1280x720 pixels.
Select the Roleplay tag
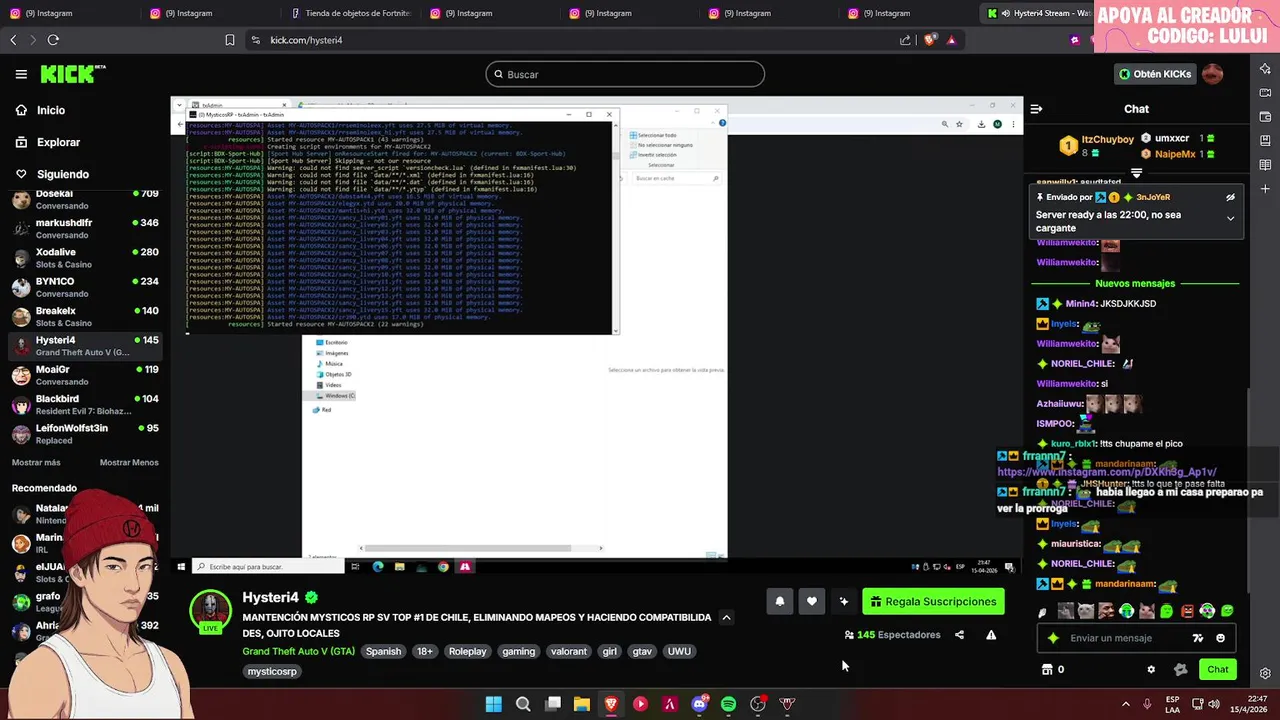tap(467, 651)
